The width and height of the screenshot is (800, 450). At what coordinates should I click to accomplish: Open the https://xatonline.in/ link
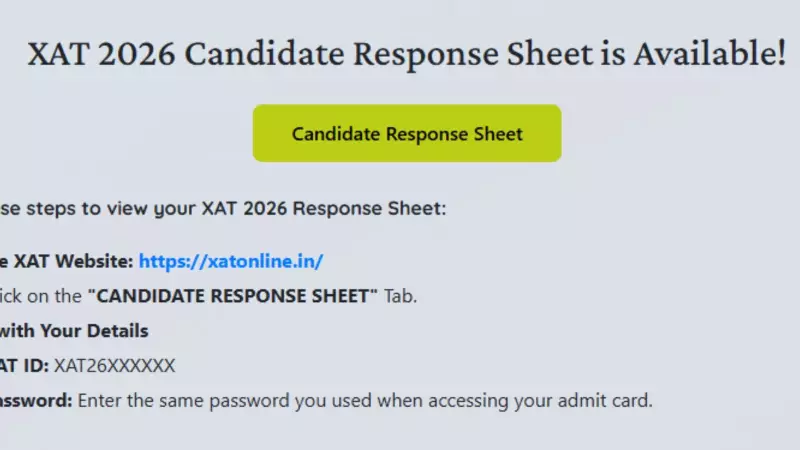231,262
